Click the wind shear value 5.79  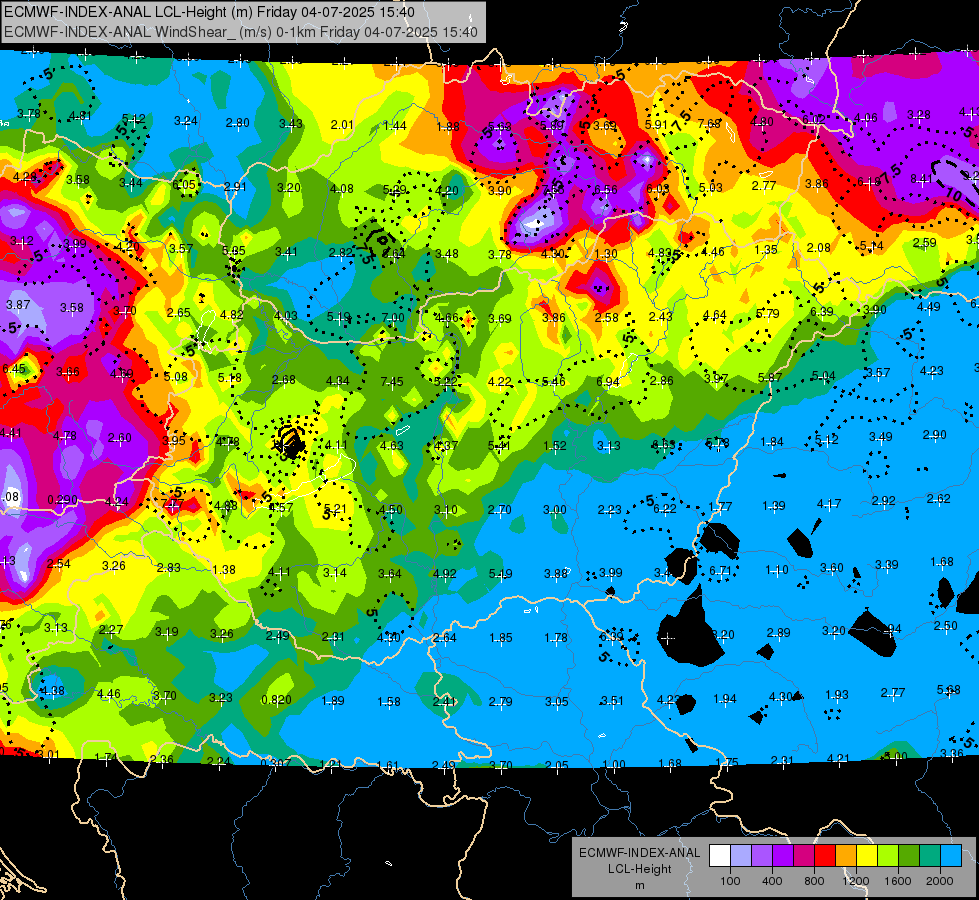[768, 314]
